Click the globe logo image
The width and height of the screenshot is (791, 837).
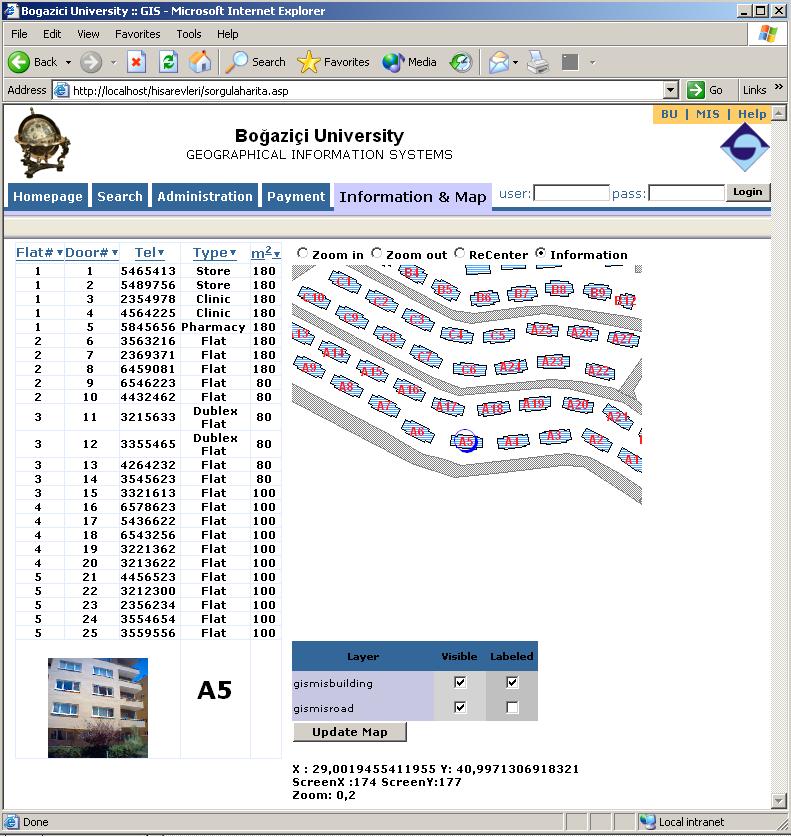(x=42, y=143)
